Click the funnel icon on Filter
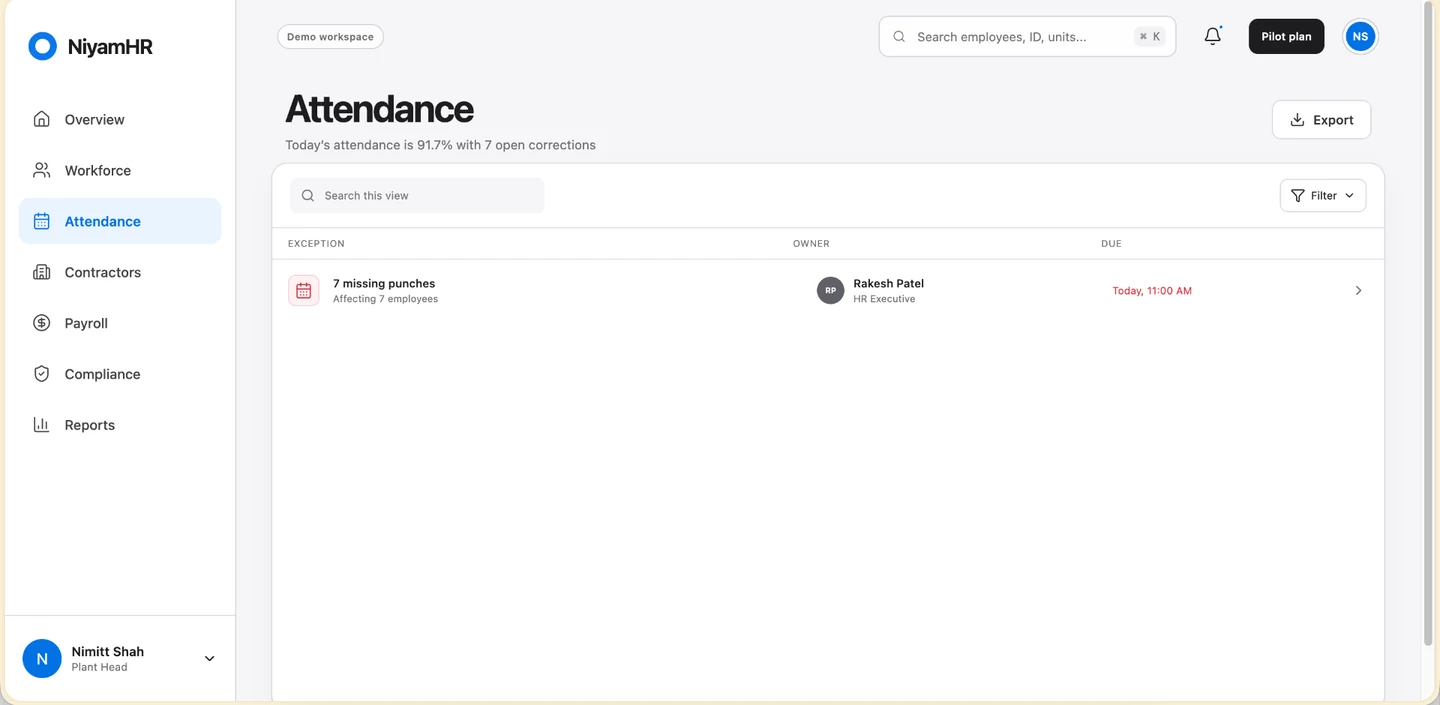Image resolution: width=1440 pixels, height=705 pixels. (x=1298, y=196)
